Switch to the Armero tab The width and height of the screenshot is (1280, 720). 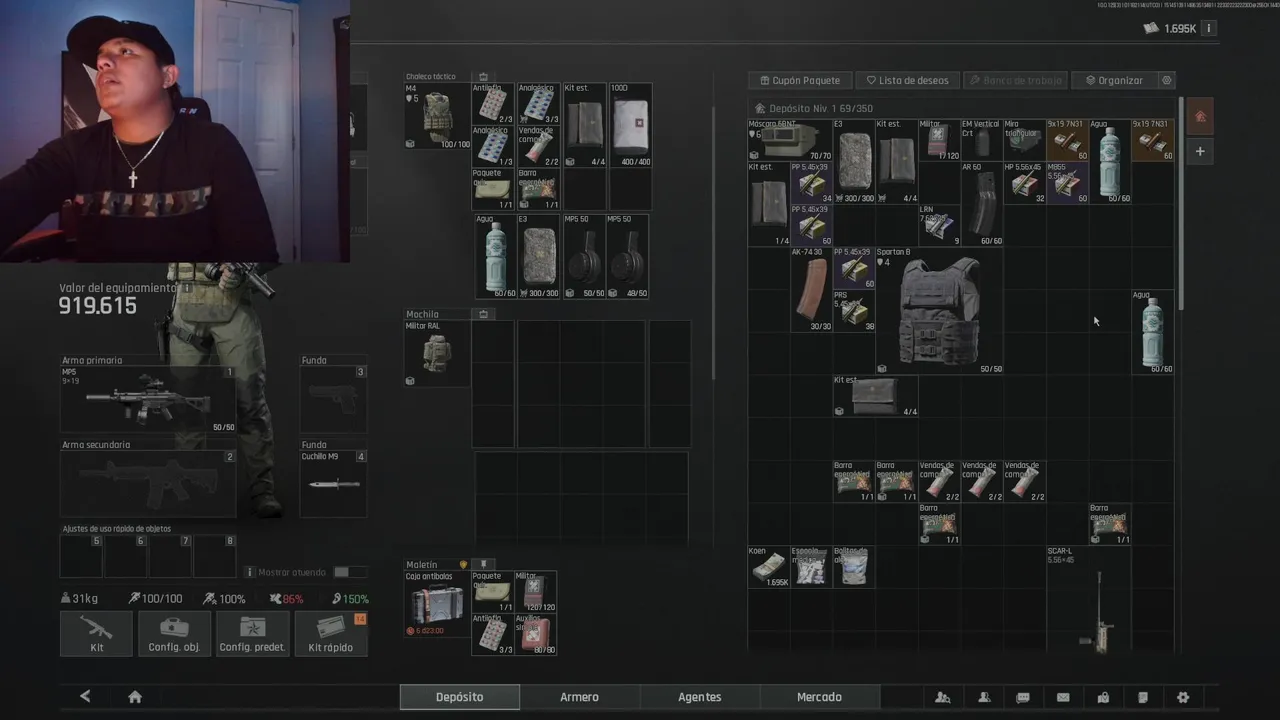580,697
